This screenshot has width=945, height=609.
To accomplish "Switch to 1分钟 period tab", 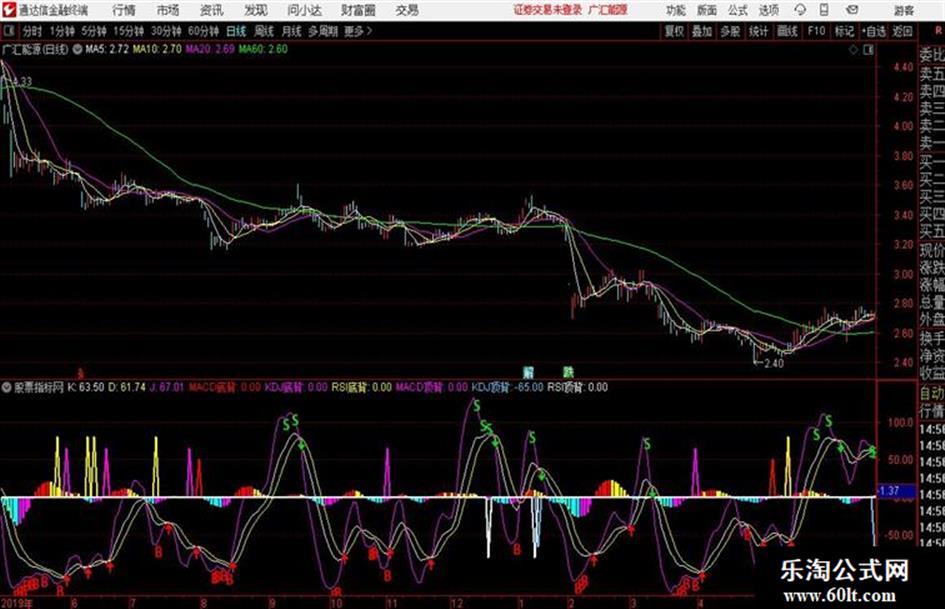I will [x=61, y=31].
